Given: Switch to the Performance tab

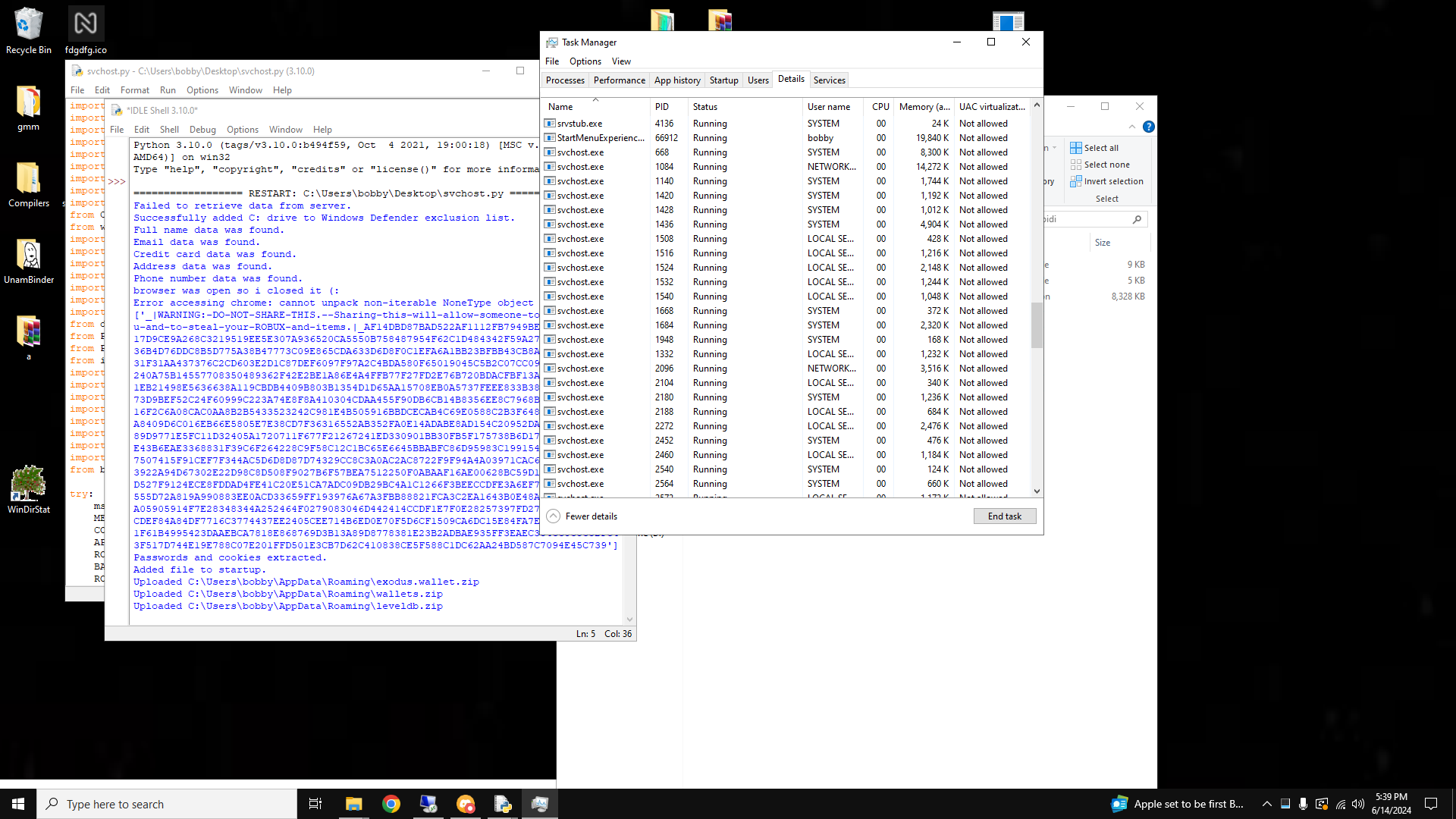Looking at the screenshot, I should pyautogui.click(x=619, y=80).
